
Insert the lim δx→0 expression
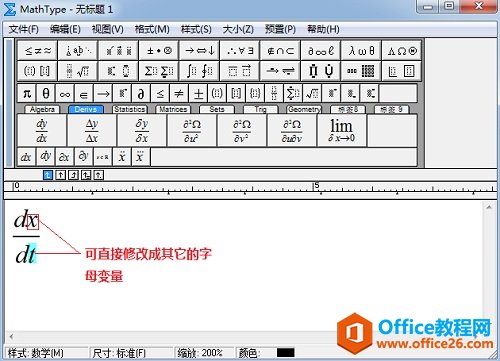click(342, 130)
